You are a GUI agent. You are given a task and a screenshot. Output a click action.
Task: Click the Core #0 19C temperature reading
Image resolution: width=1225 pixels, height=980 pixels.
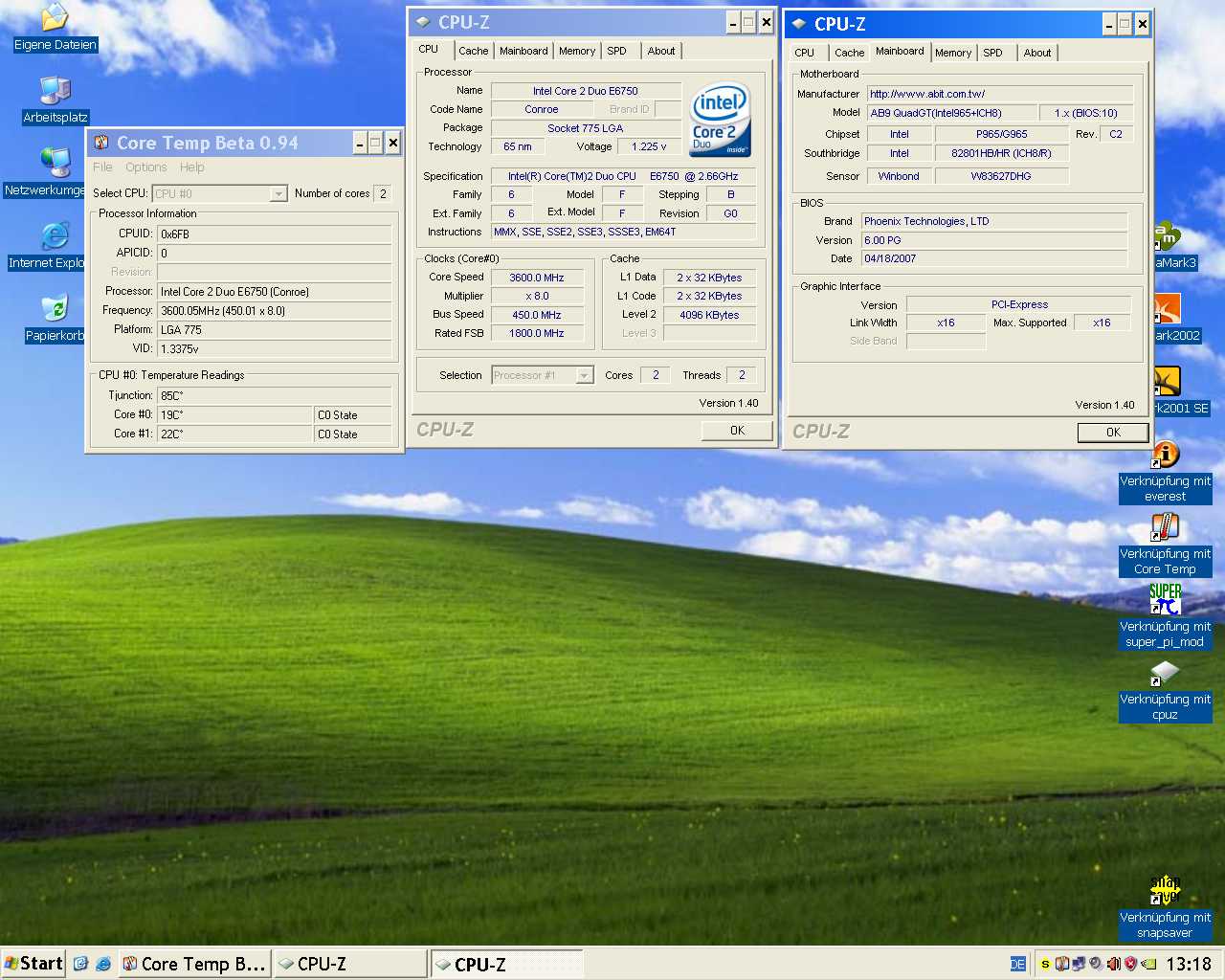pos(235,414)
